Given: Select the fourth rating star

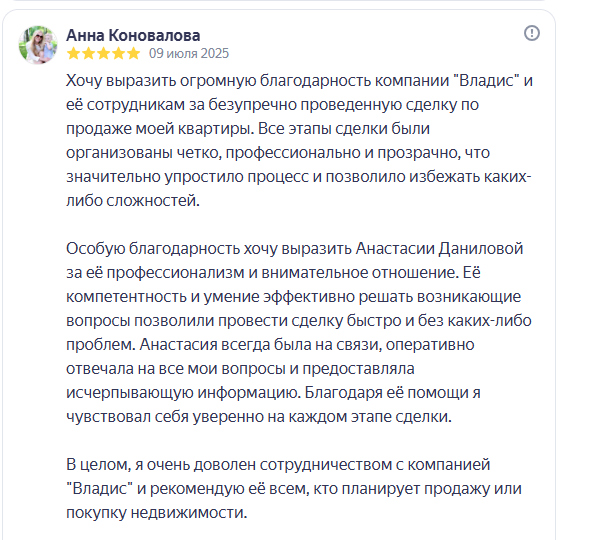Looking at the screenshot, I should point(118,53).
